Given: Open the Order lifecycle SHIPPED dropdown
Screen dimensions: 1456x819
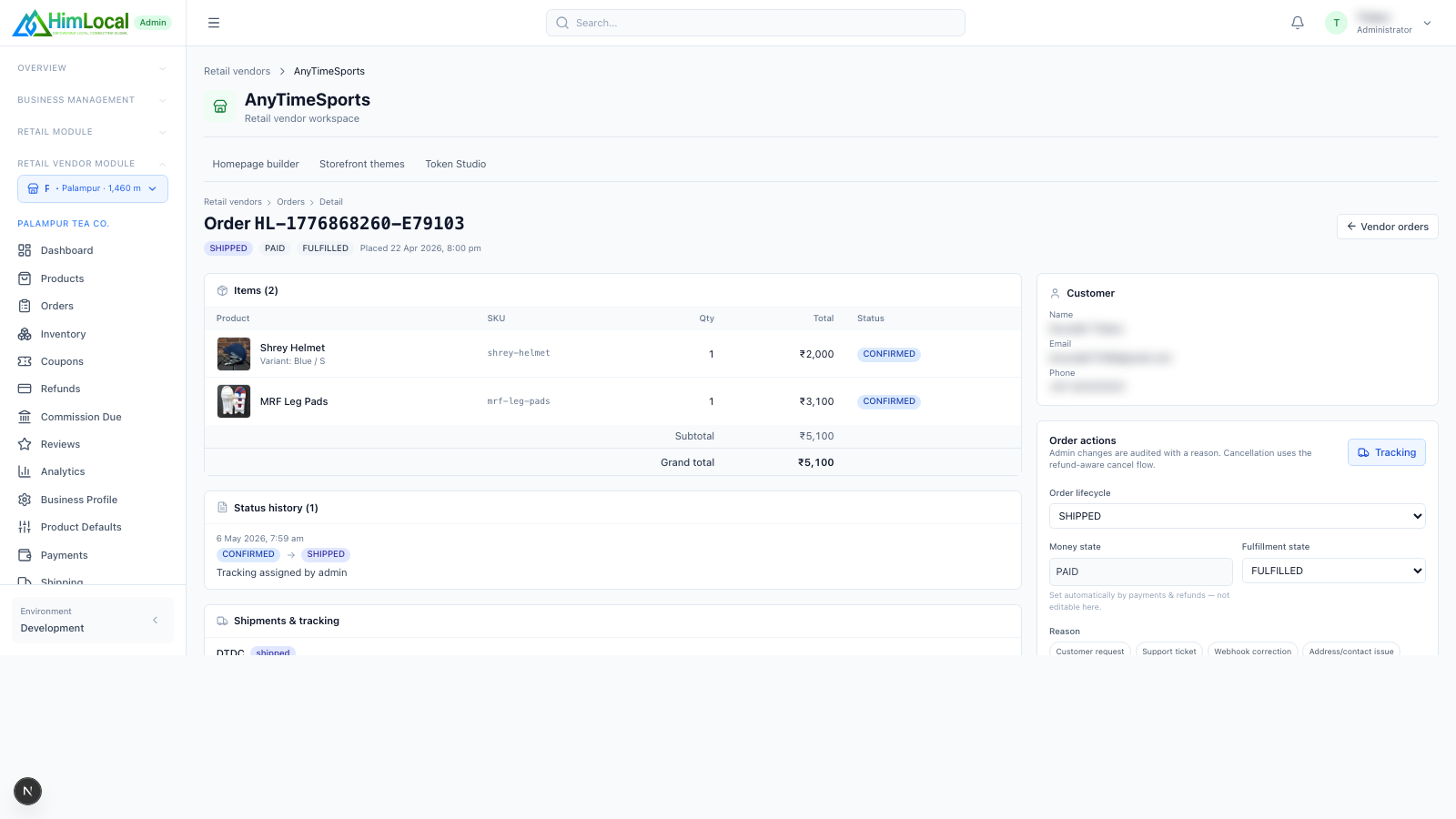Looking at the screenshot, I should tap(1237, 516).
